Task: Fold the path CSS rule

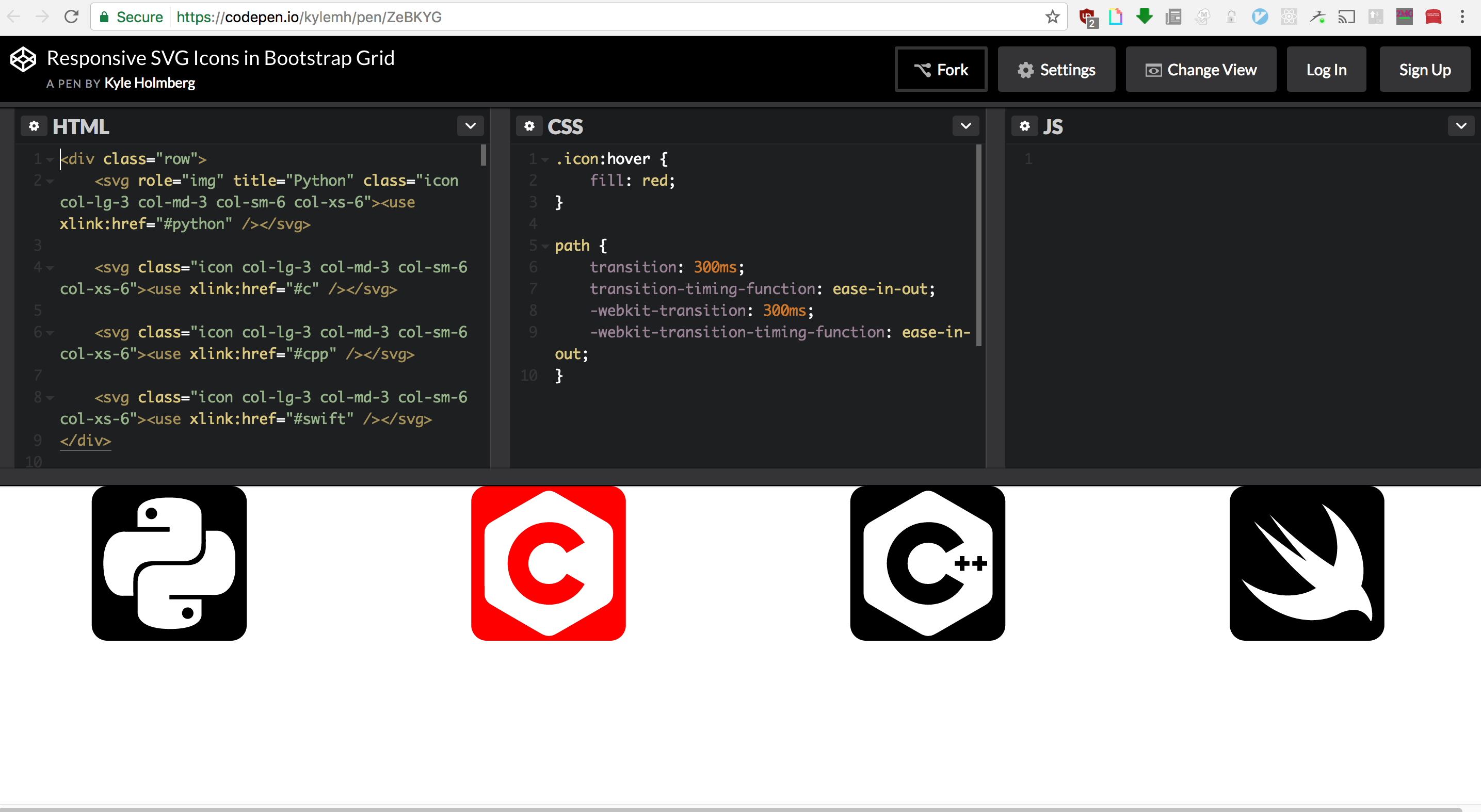Action: (x=545, y=246)
